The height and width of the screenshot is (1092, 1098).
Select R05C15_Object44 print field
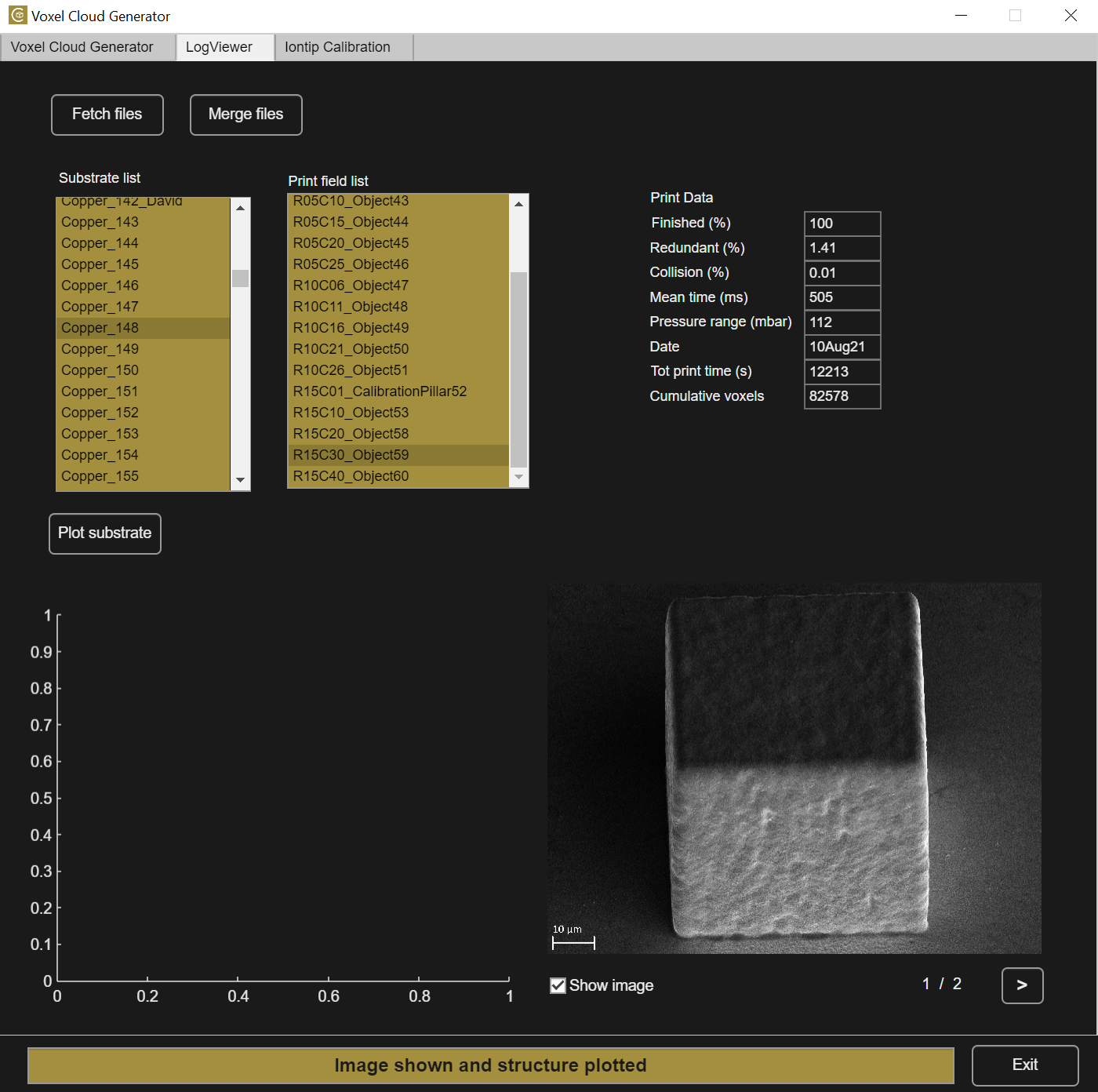click(398, 222)
